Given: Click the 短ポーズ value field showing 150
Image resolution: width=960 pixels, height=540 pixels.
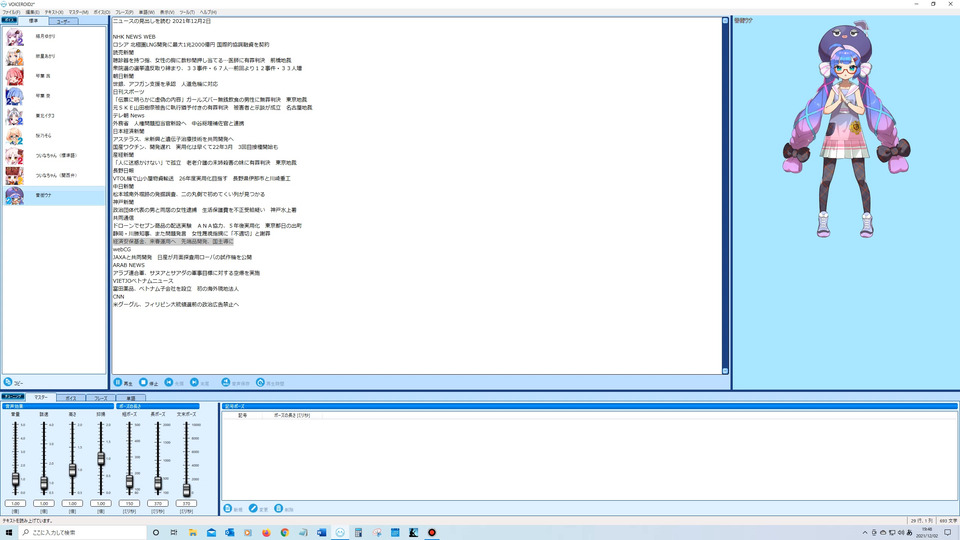Looking at the screenshot, I should point(129,503).
